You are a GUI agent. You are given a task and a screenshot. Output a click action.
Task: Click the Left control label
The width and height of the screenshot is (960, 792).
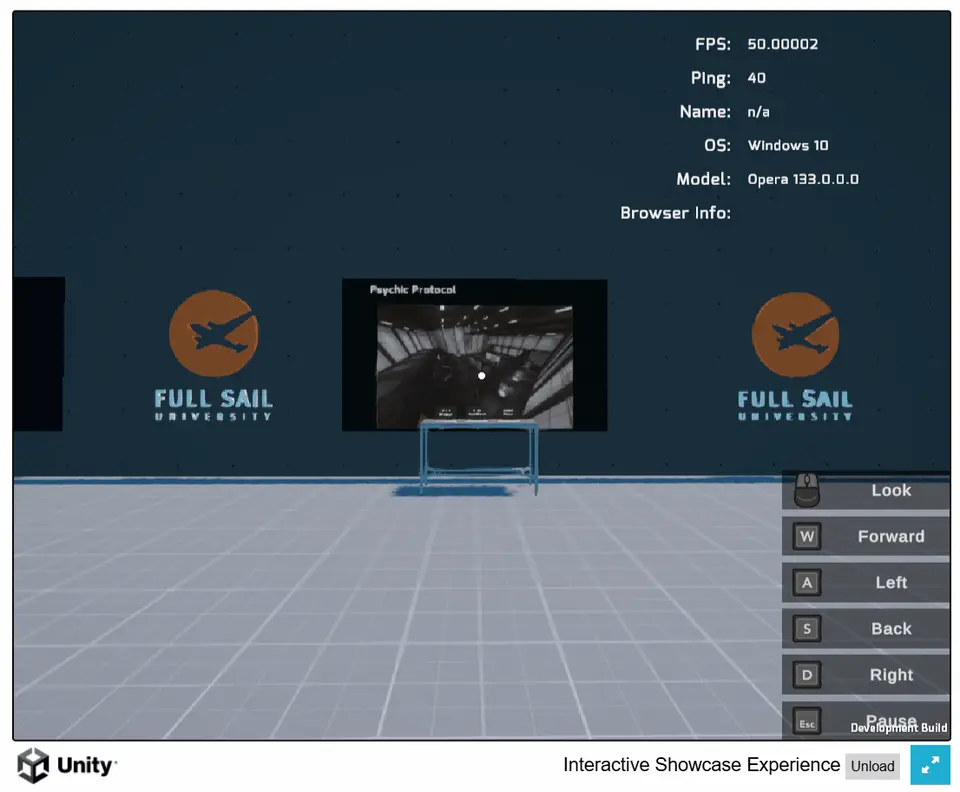[x=891, y=583]
